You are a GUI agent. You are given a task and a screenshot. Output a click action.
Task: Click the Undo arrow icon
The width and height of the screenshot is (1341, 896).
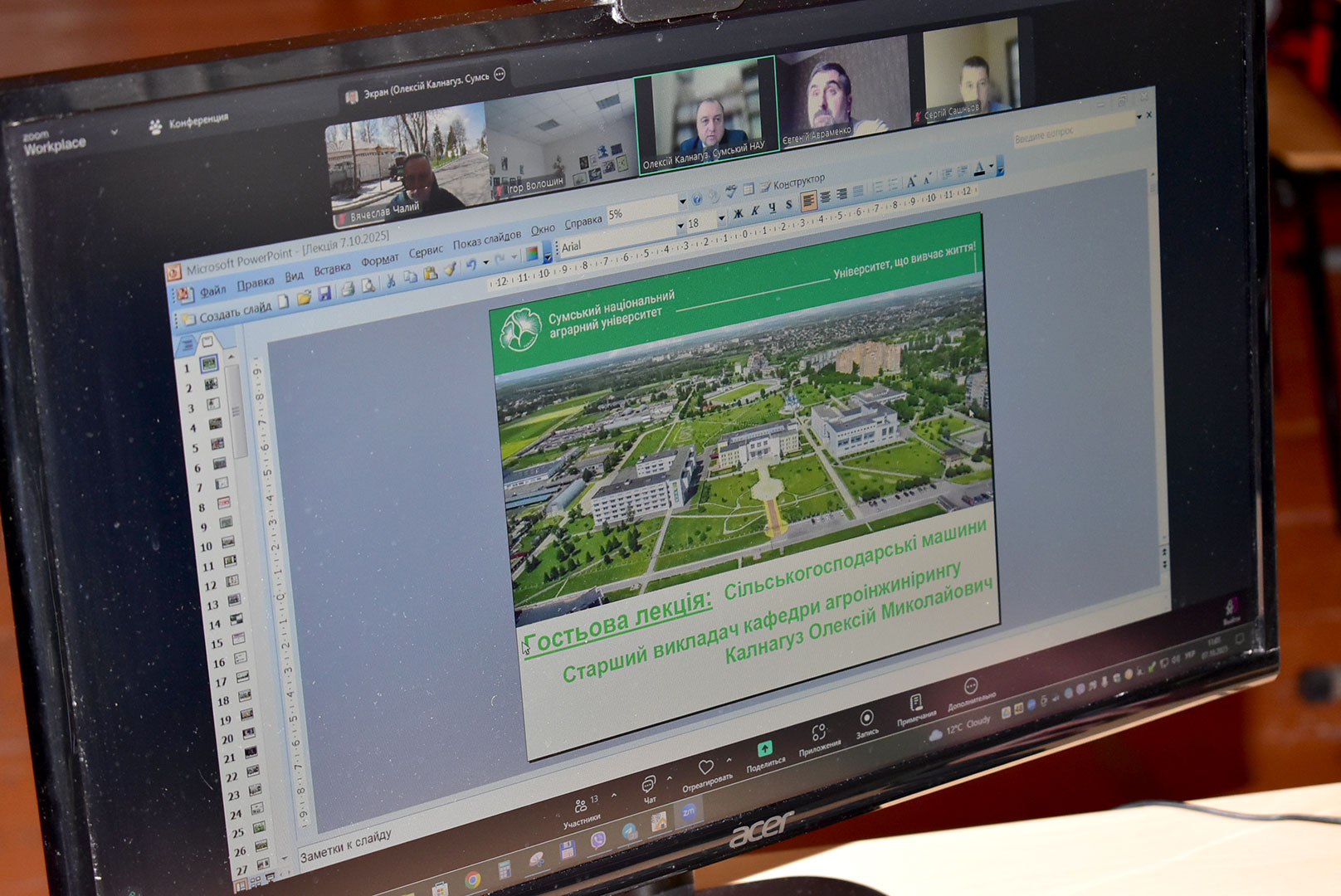471,265
